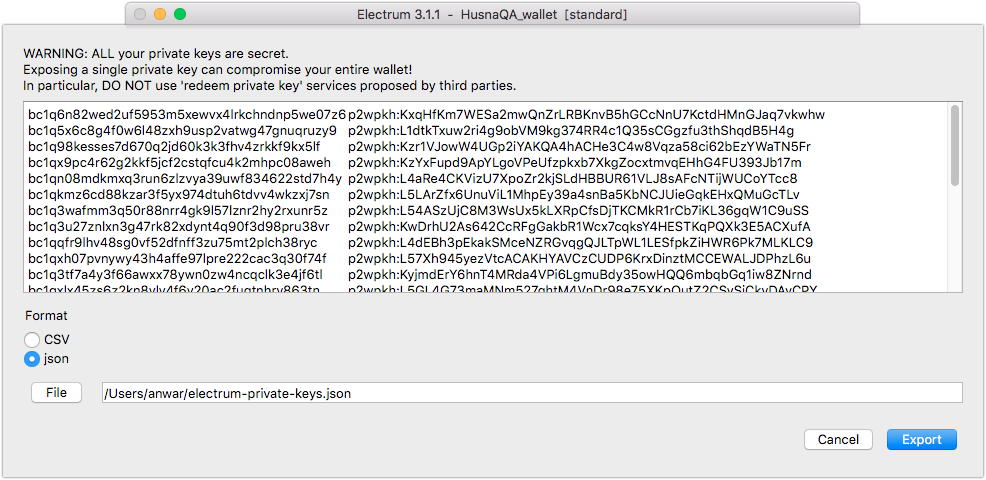Image resolution: width=986 pixels, height=480 pixels.
Task: Click address bc1q3u27znlxn3g47rk82xdynt4q90f3d98pru38vr
Action: click(179, 226)
